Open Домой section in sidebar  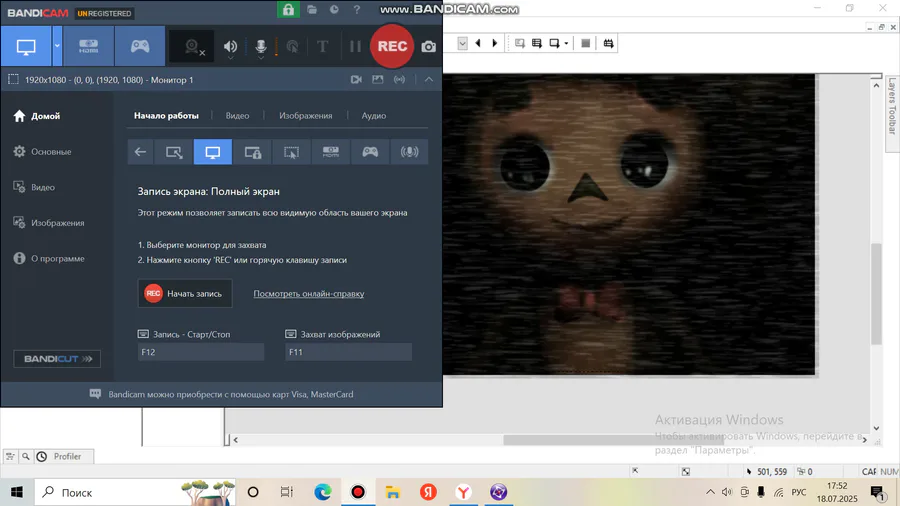coord(37,116)
